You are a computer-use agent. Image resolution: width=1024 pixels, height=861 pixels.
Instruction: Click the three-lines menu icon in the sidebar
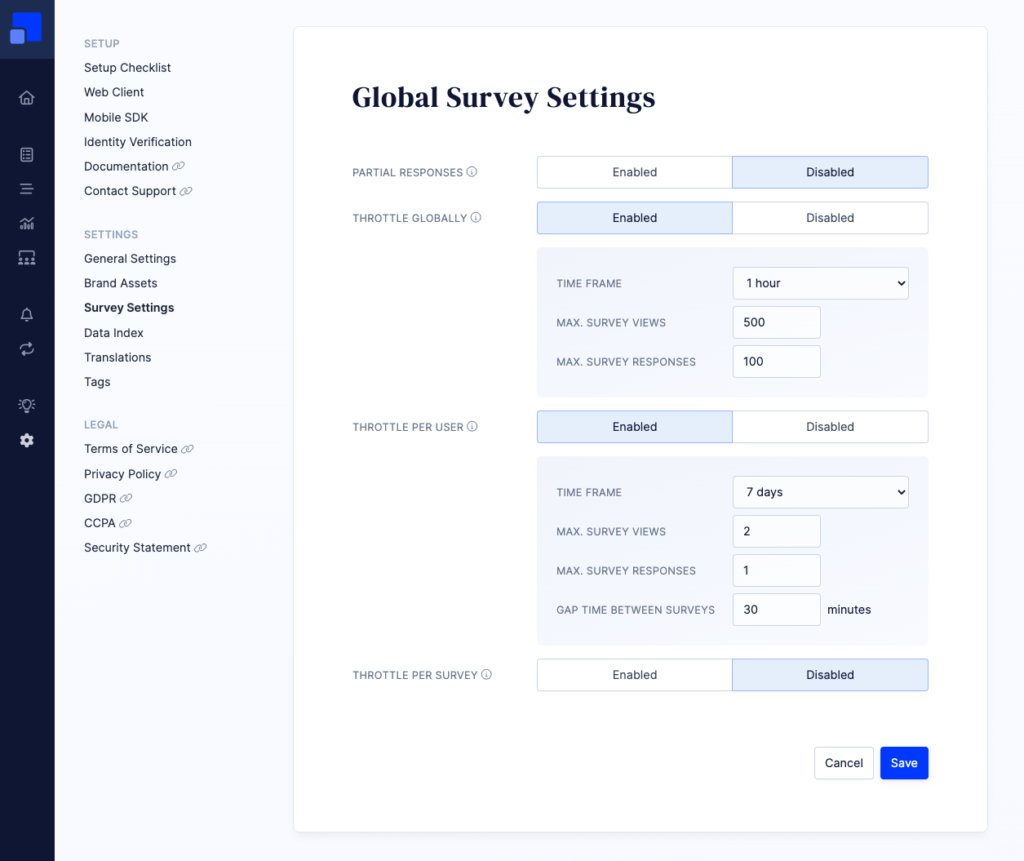pyautogui.click(x=27, y=189)
